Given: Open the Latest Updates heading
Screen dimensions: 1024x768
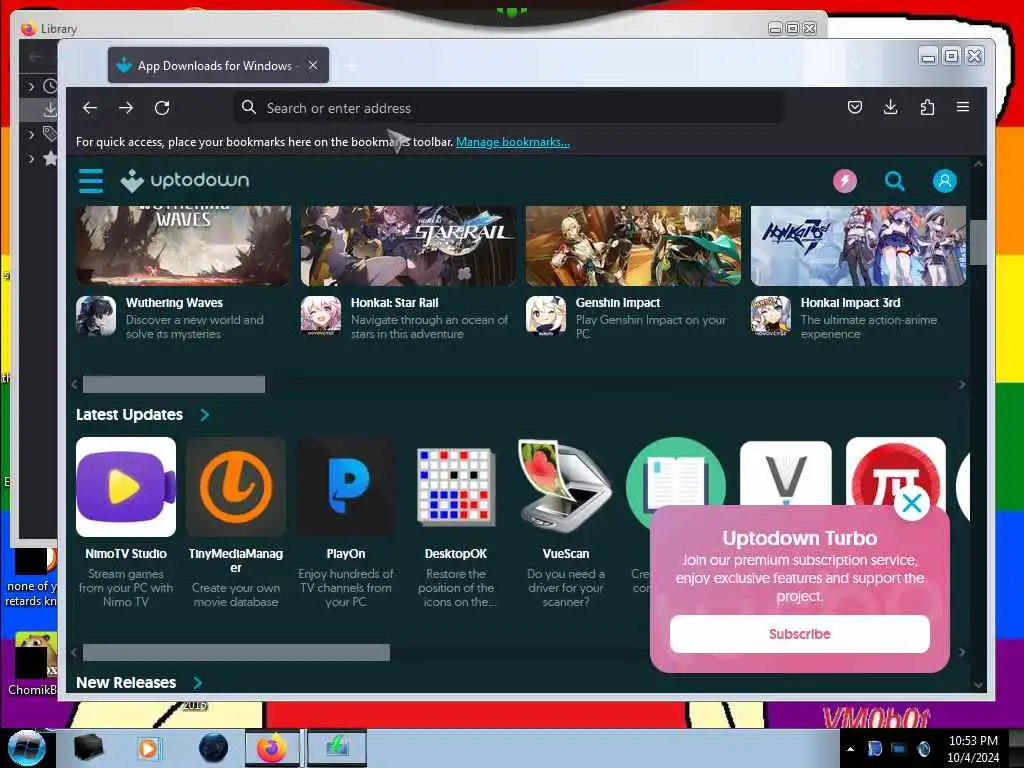Looking at the screenshot, I should pos(129,415).
